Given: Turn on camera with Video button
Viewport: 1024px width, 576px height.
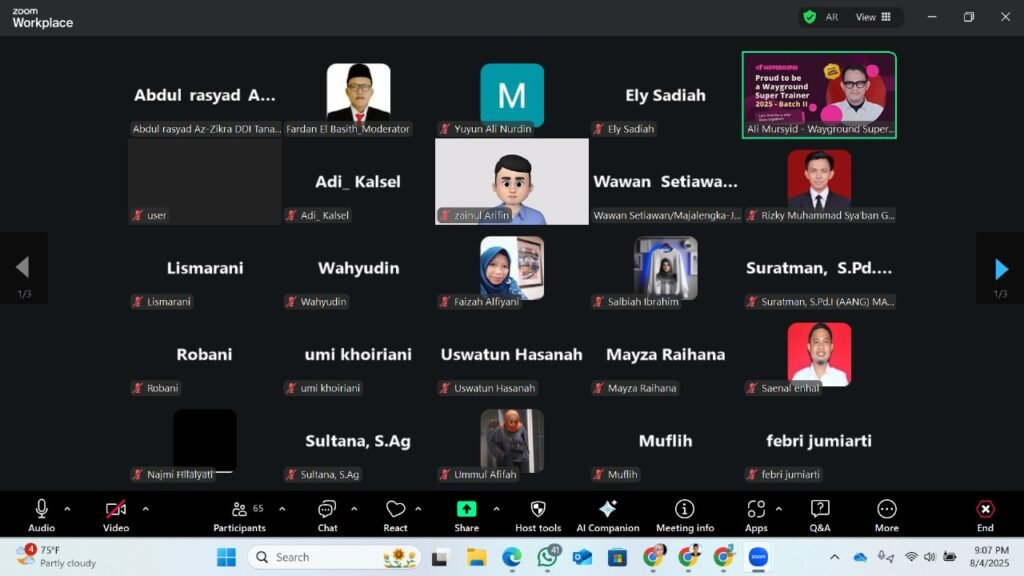Looking at the screenshot, I should (116, 516).
